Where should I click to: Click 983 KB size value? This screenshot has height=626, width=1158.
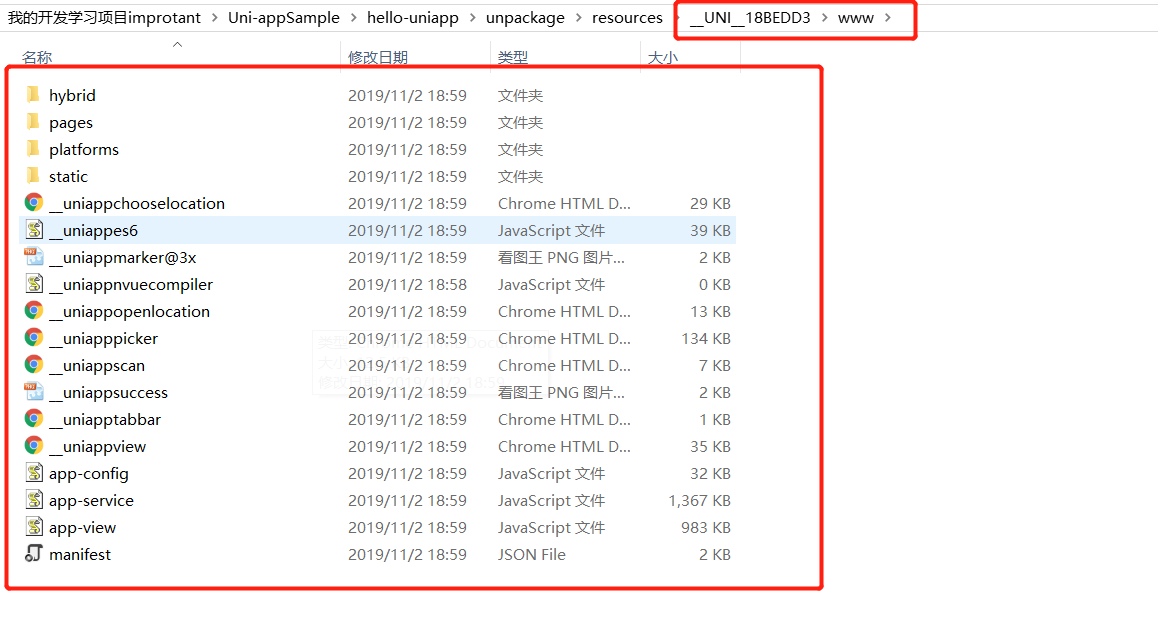[705, 527]
